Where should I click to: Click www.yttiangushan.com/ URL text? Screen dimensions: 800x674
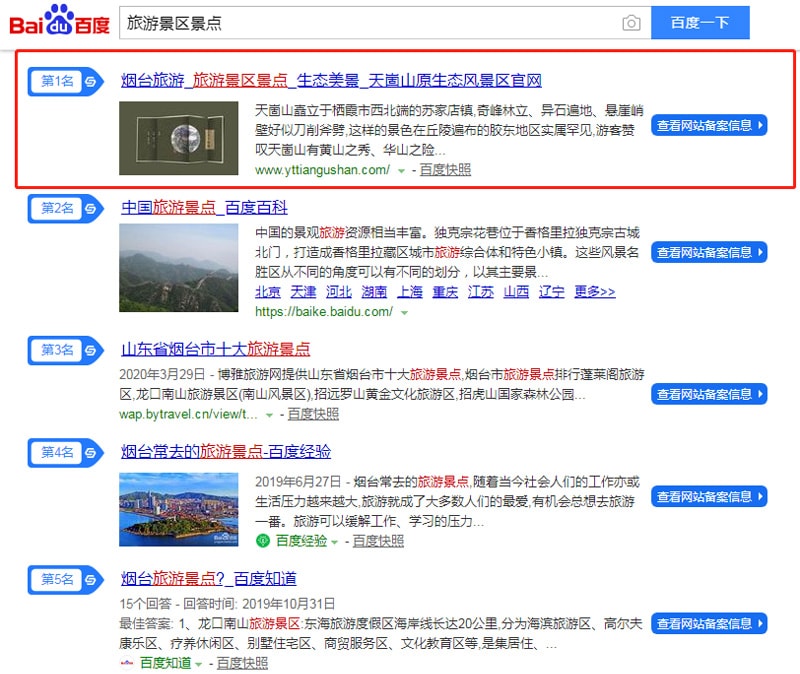click(x=322, y=170)
